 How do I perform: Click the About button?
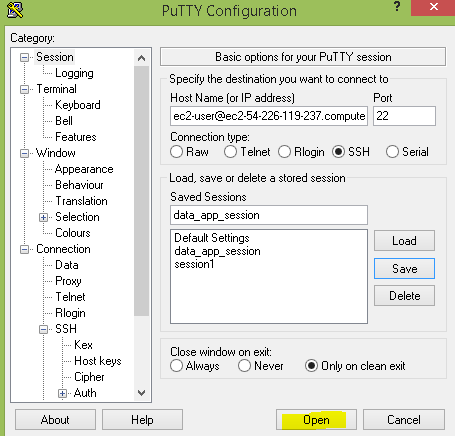(x=55, y=420)
